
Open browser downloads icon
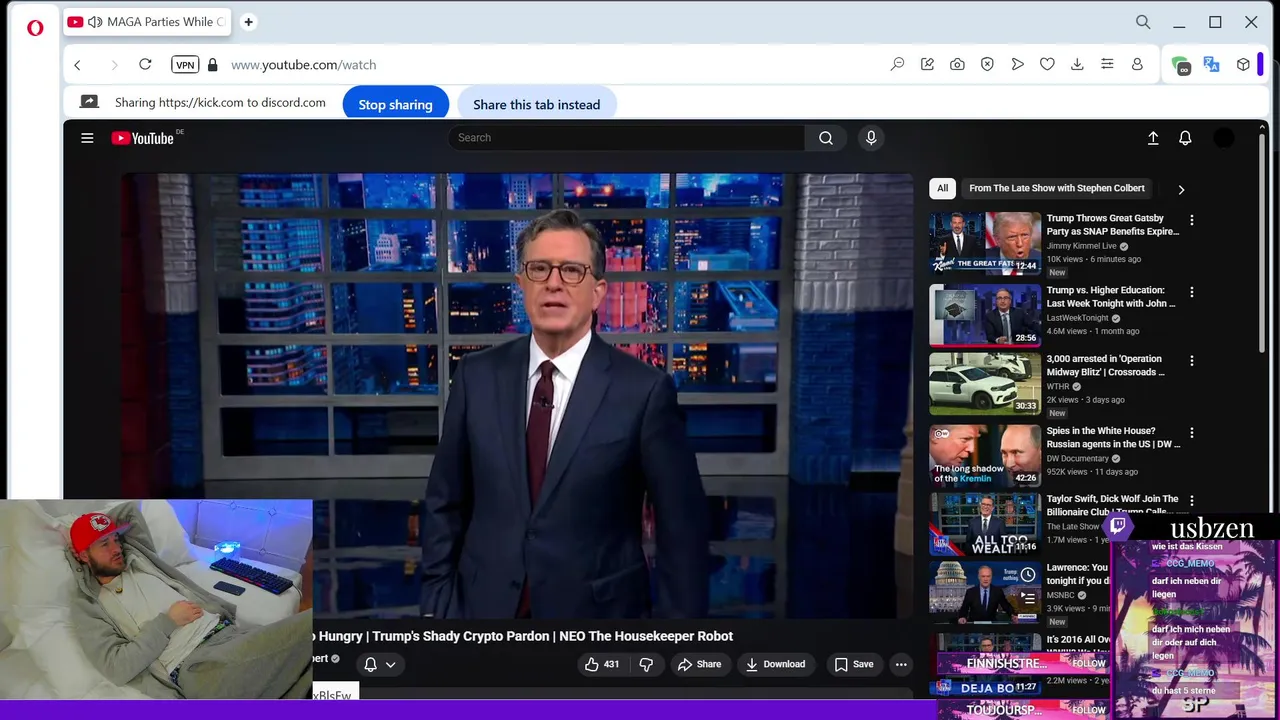1077,64
